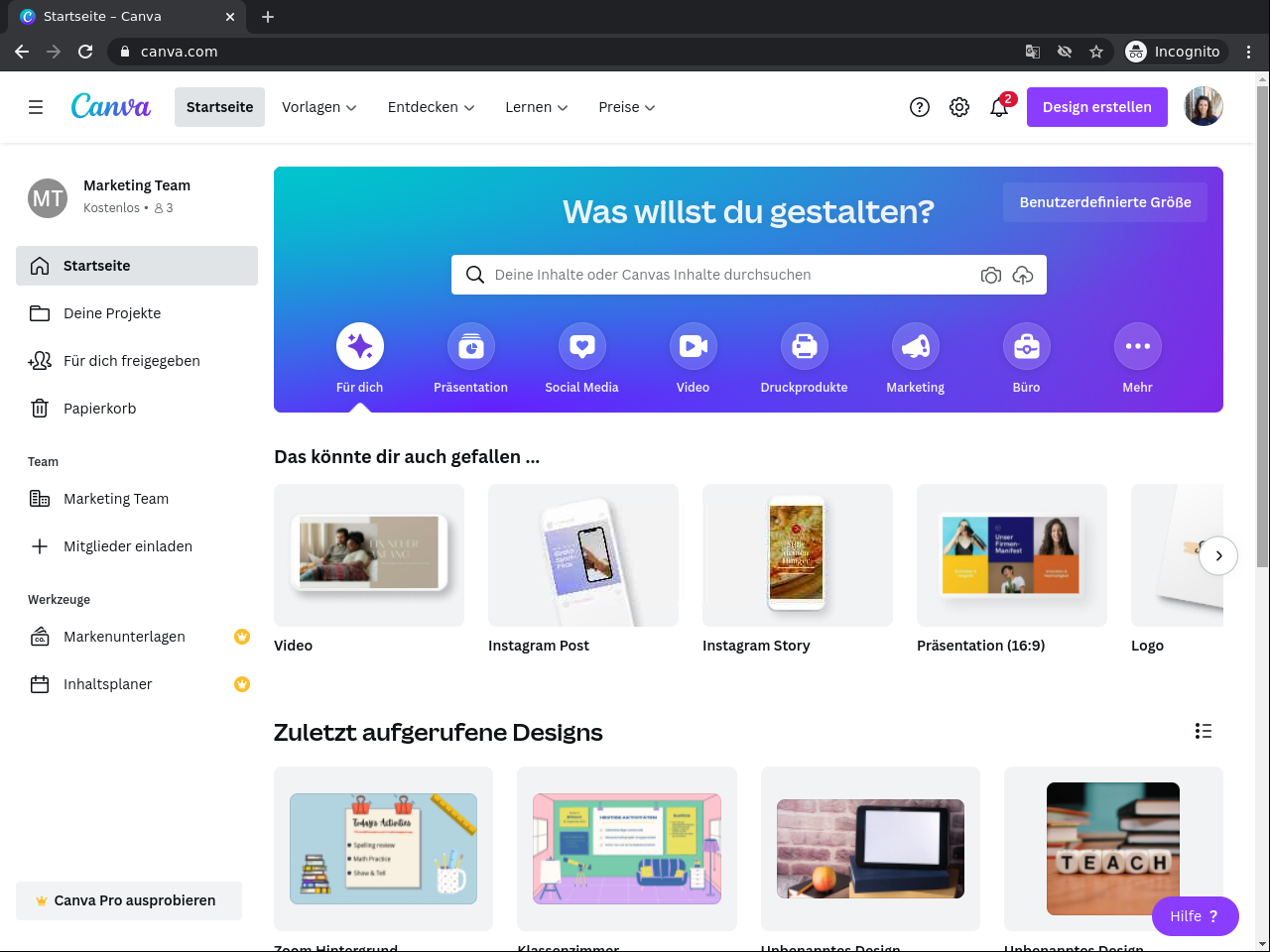Open settings gear icon

[959, 107]
